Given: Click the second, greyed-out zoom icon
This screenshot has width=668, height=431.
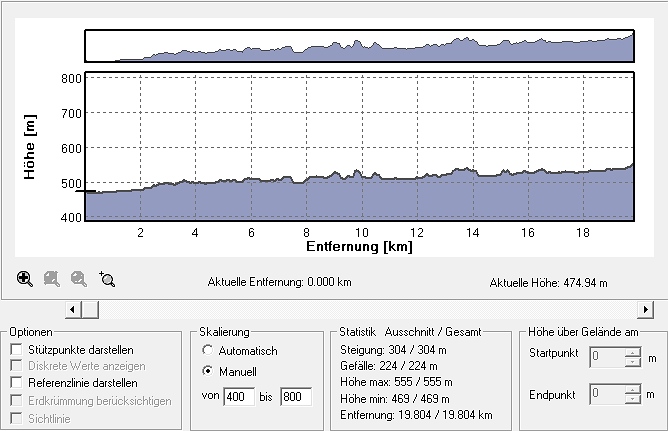Looking at the screenshot, I should pyautogui.click(x=52, y=280).
